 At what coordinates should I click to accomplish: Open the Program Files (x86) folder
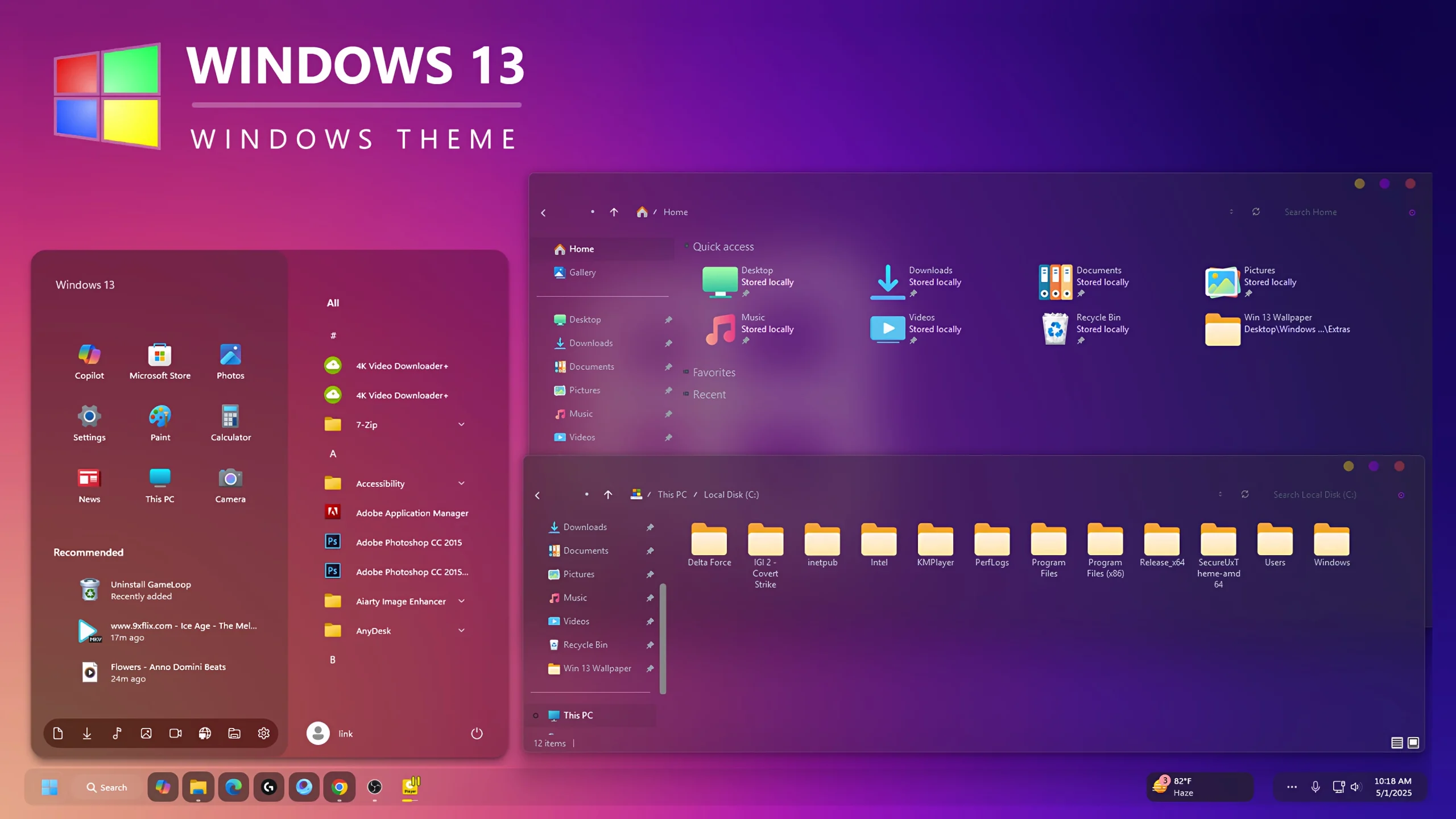pyautogui.click(x=1105, y=550)
